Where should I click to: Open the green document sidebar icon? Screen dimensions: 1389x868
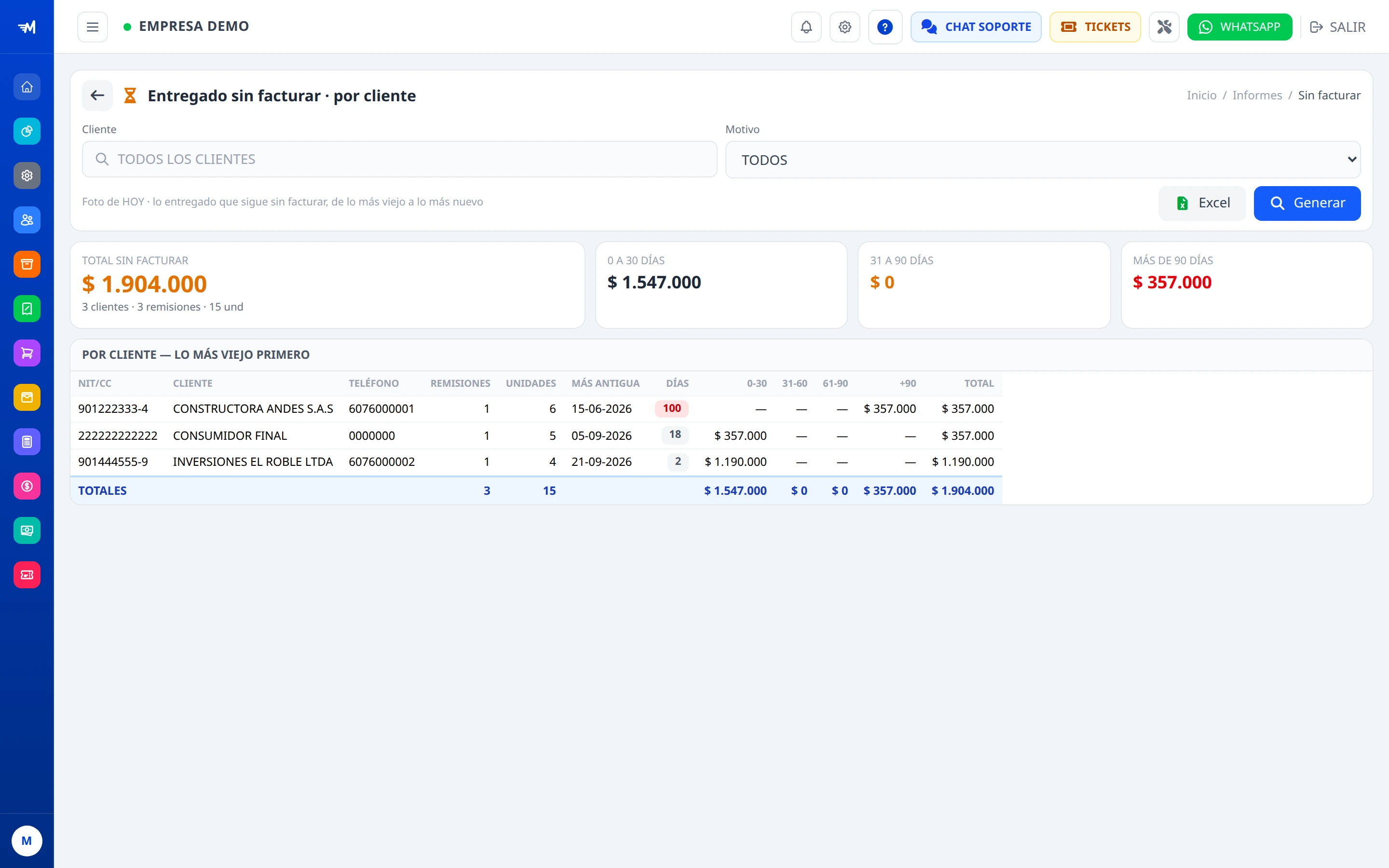coord(27,309)
